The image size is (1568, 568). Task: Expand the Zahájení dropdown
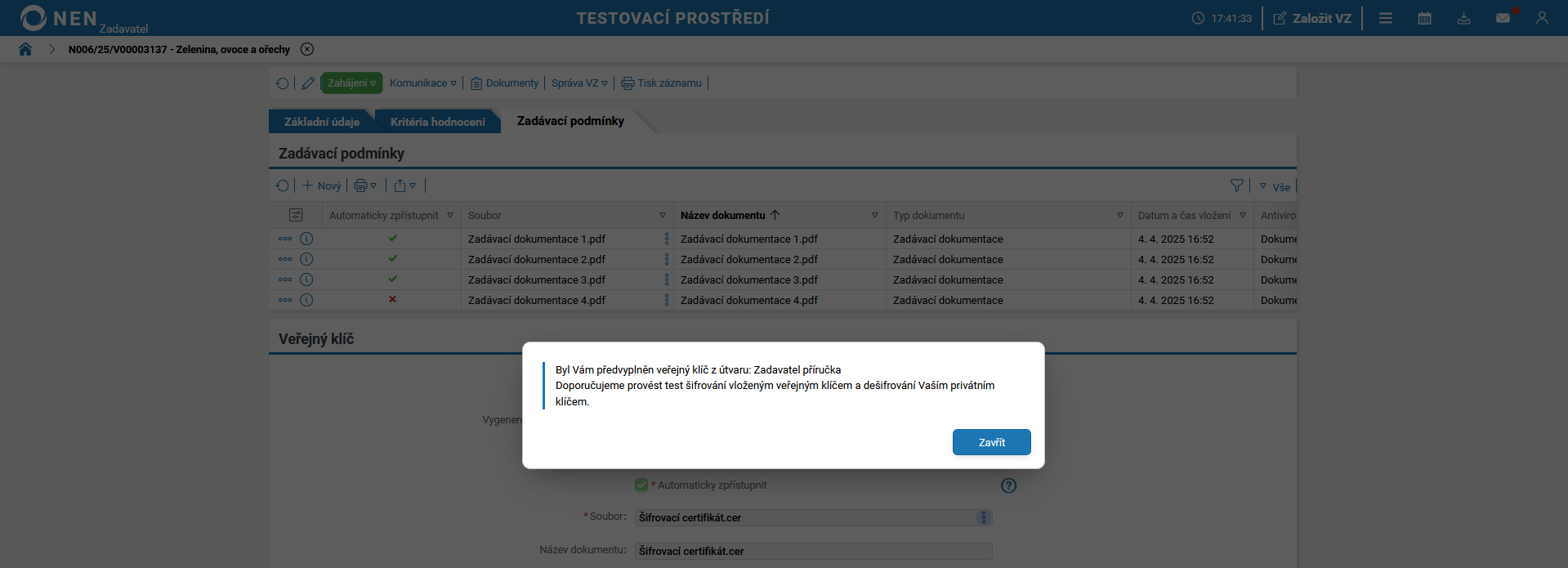351,83
